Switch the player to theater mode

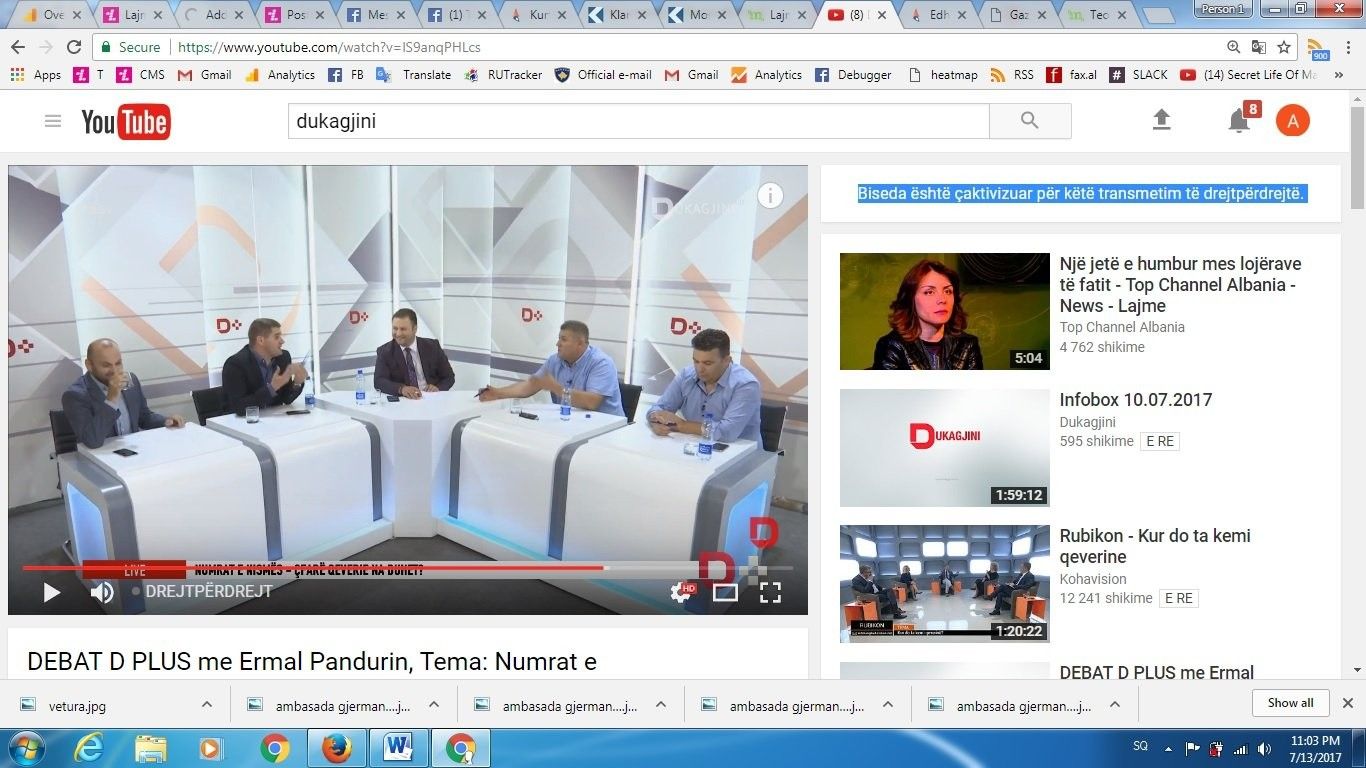(727, 592)
